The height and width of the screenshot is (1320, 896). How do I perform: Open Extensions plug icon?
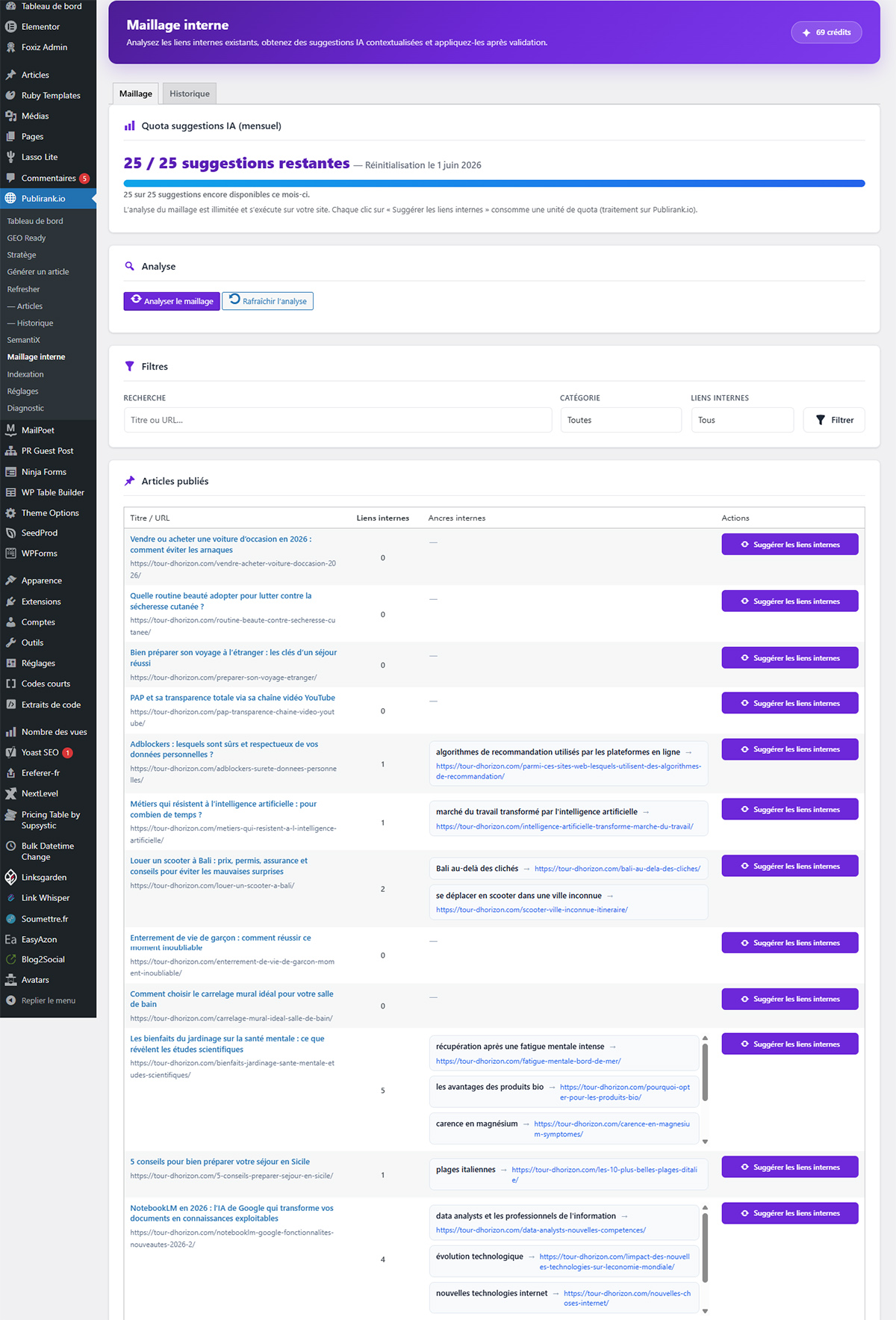click(x=10, y=601)
